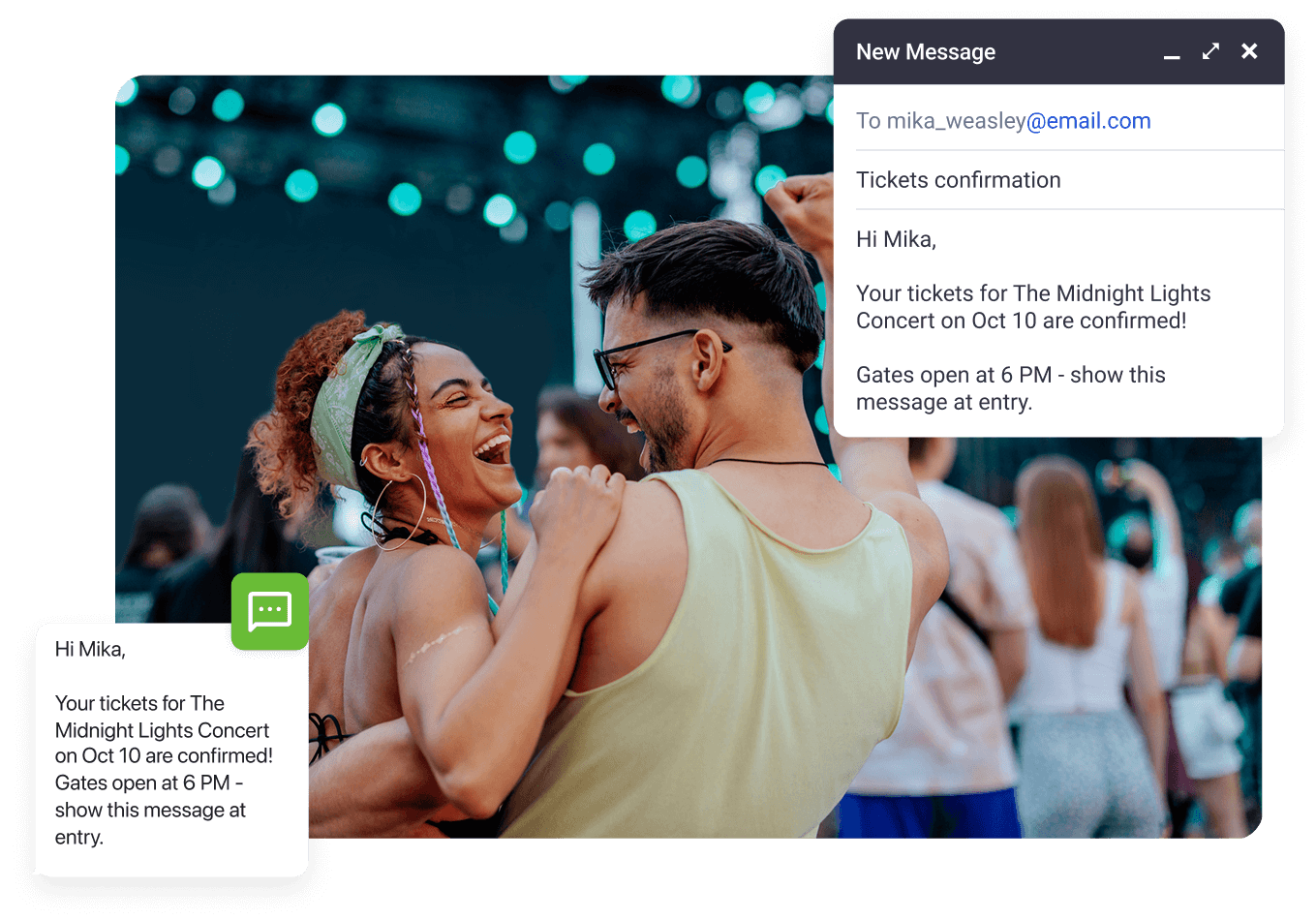Click the To recipient field
The height and width of the screenshot is (920, 1316).
(x=1003, y=120)
